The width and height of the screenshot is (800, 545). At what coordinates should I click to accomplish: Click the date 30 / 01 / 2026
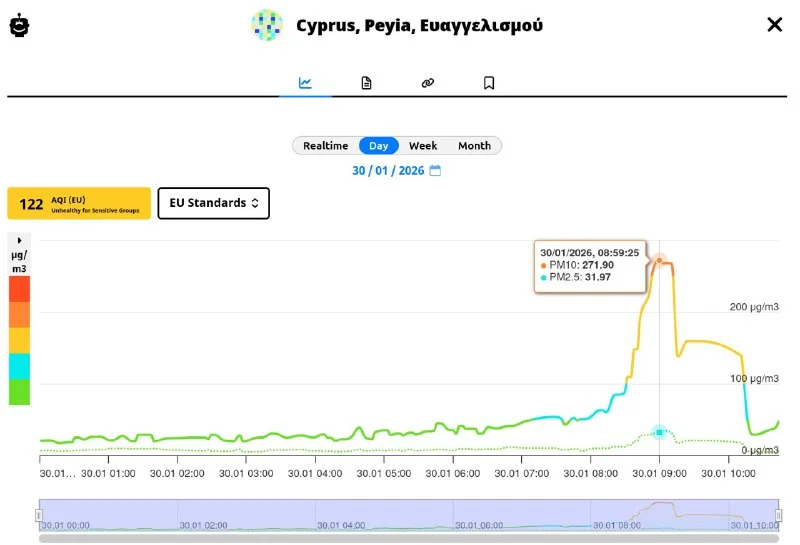[x=388, y=171]
